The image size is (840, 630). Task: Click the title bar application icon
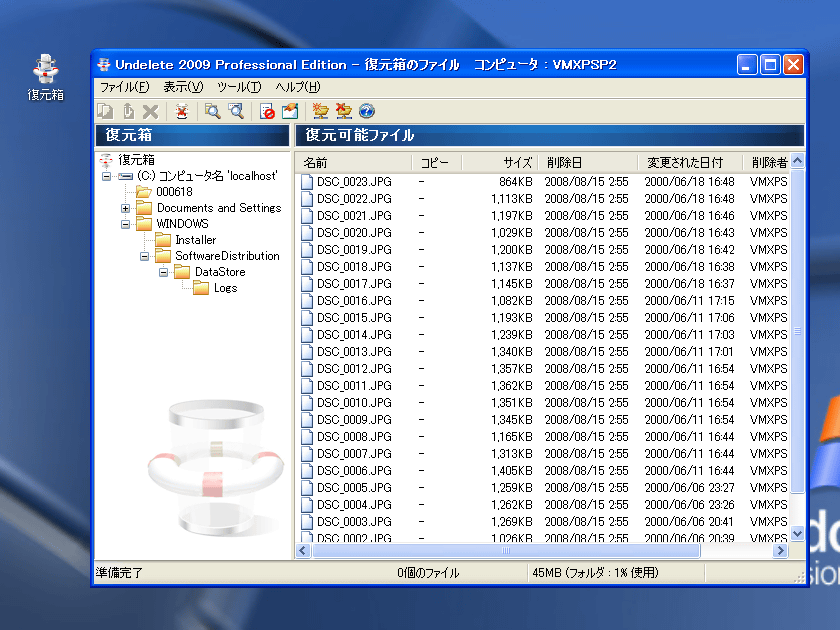(x=104, y=65)
